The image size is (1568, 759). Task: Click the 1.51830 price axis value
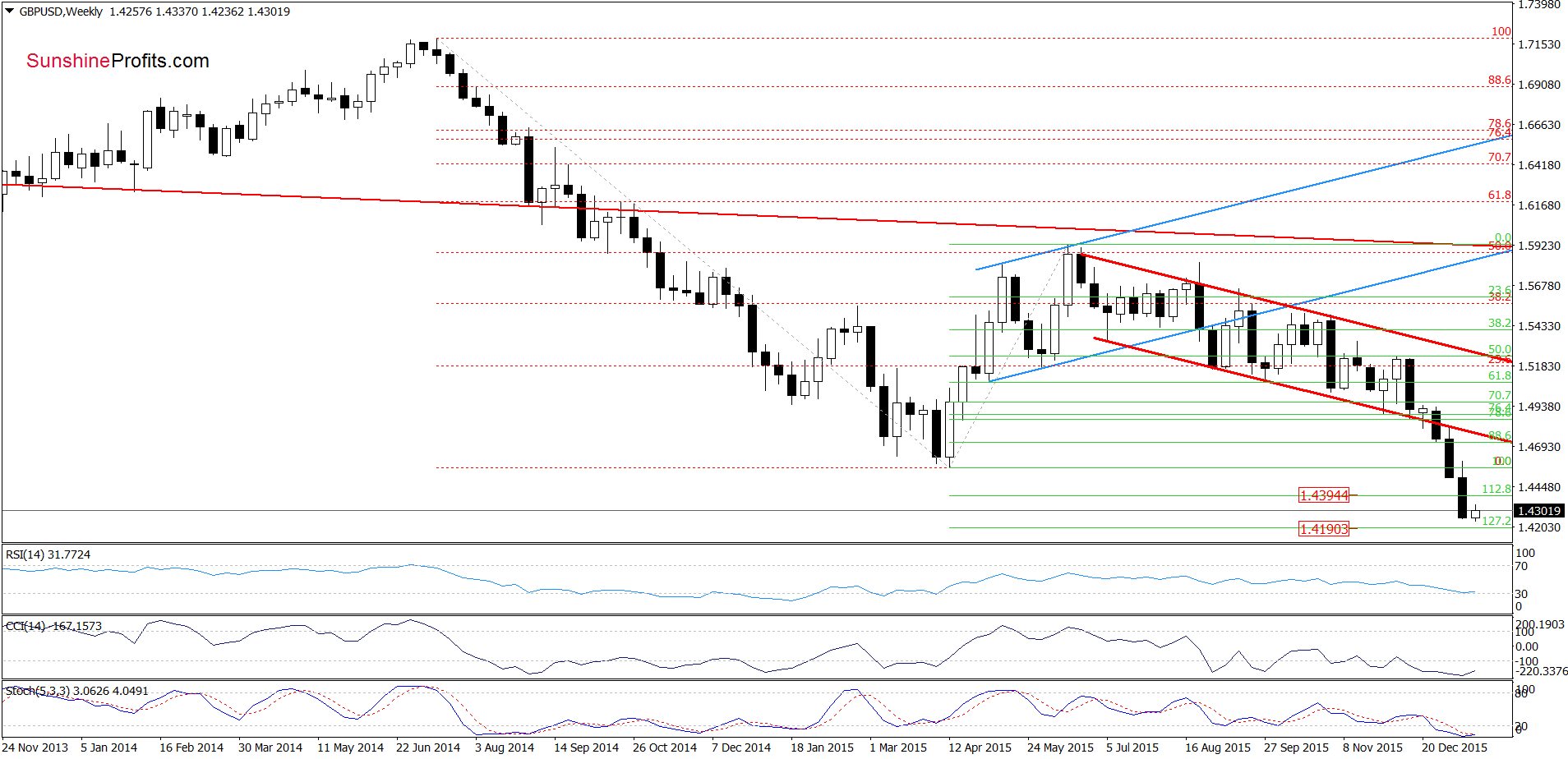(x=1538, y=366)
